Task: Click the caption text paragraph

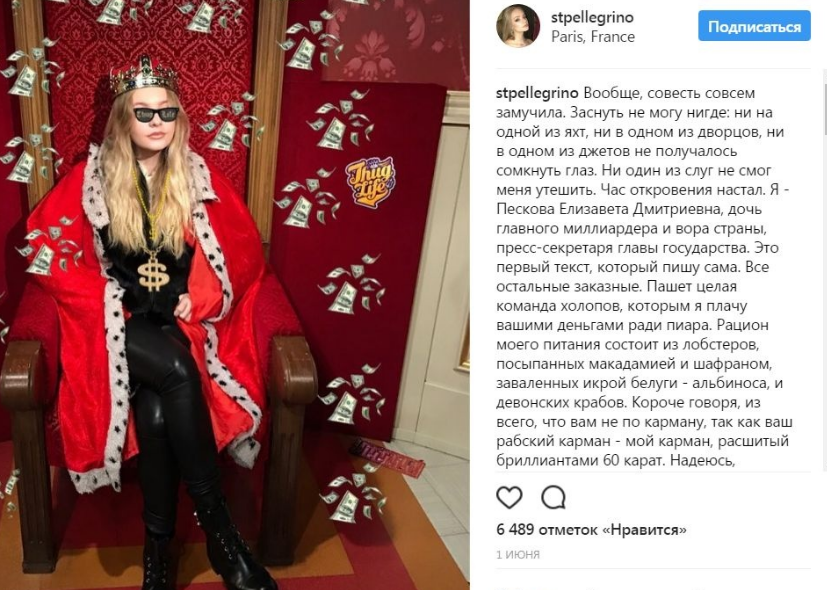Action: tap(643, 276)
